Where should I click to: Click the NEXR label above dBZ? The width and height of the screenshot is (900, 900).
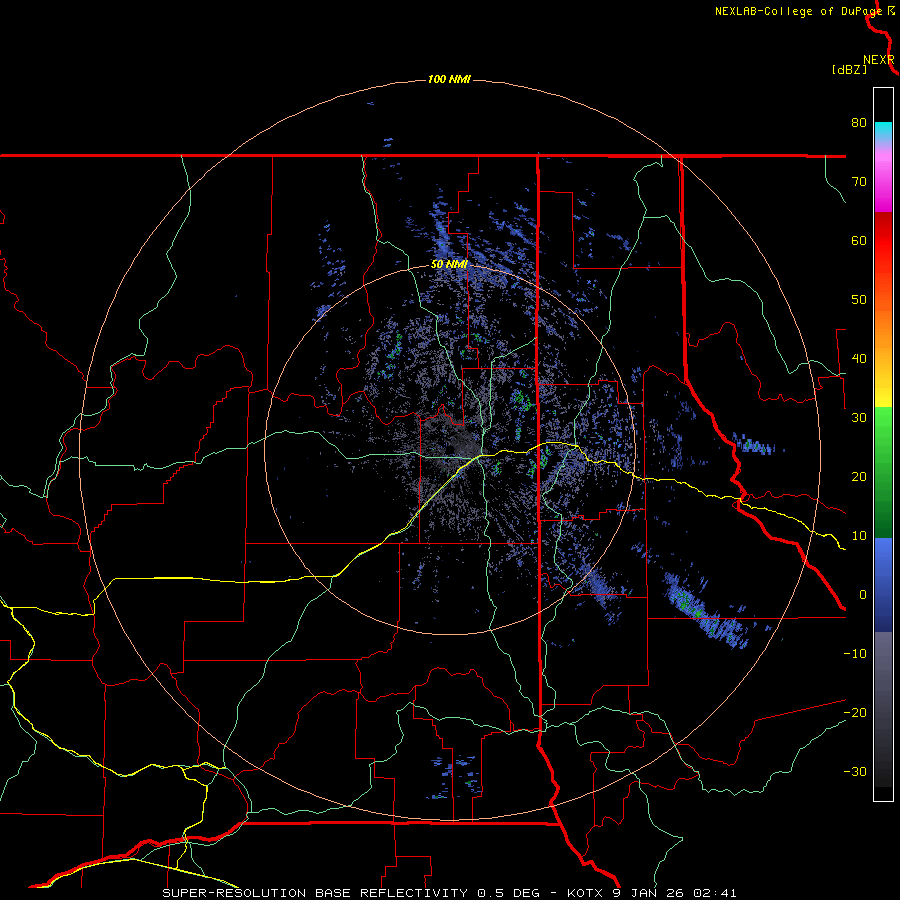pyautogui.click(x=879, y=60)
